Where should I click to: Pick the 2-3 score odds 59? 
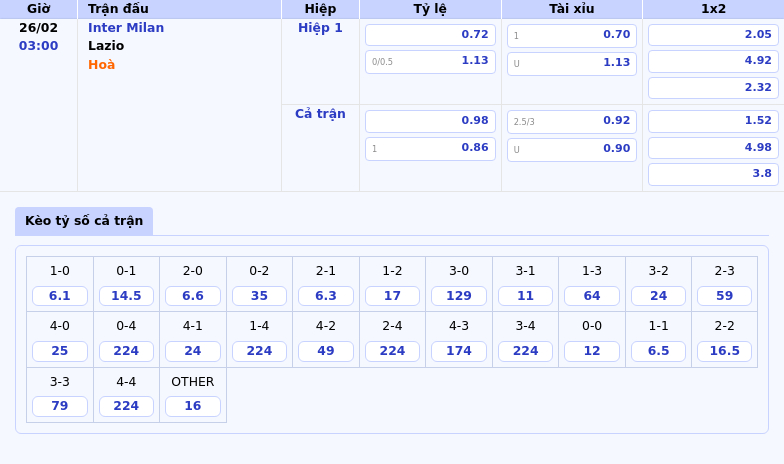tap(724, 296)
